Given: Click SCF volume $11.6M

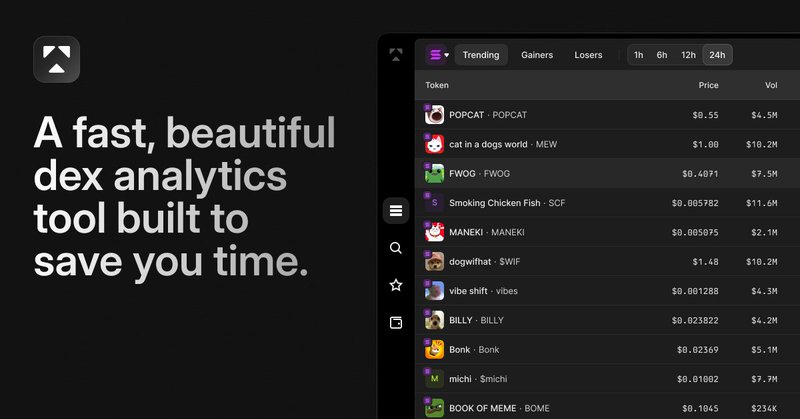Looking at the screenshot, I should coord(762,203).
